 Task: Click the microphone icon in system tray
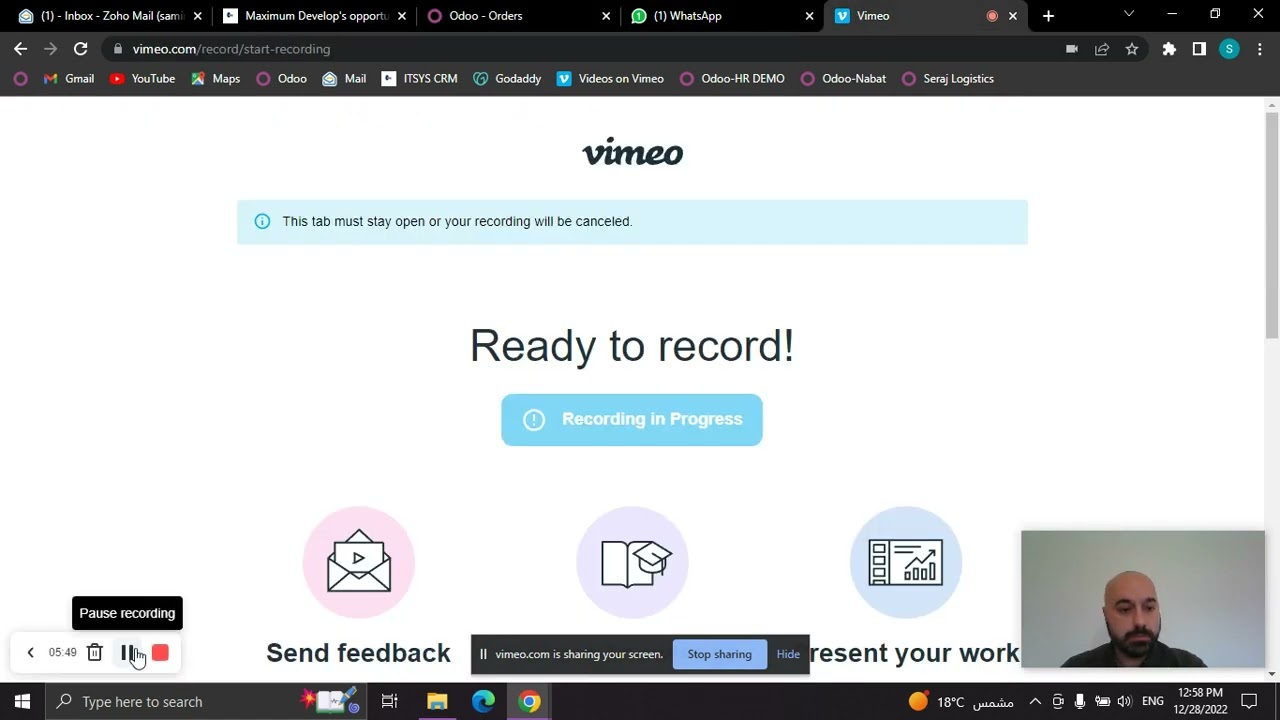click(1080, 702)
